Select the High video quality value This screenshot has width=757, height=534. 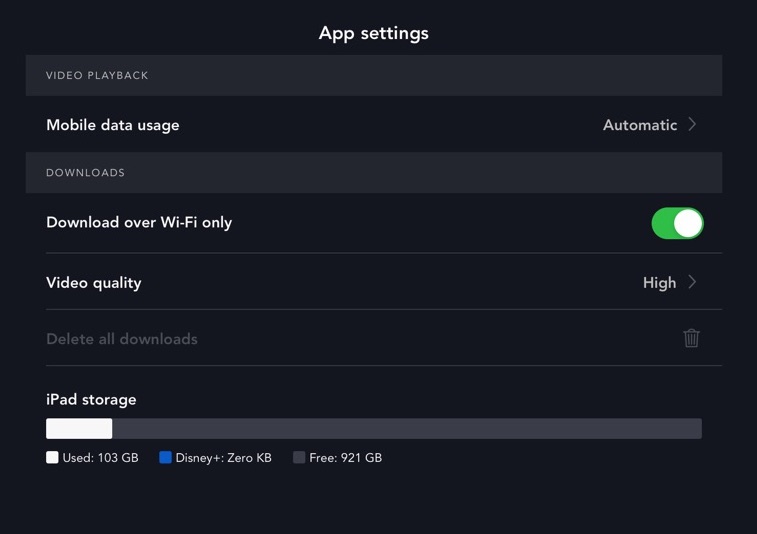coord(659,283)
